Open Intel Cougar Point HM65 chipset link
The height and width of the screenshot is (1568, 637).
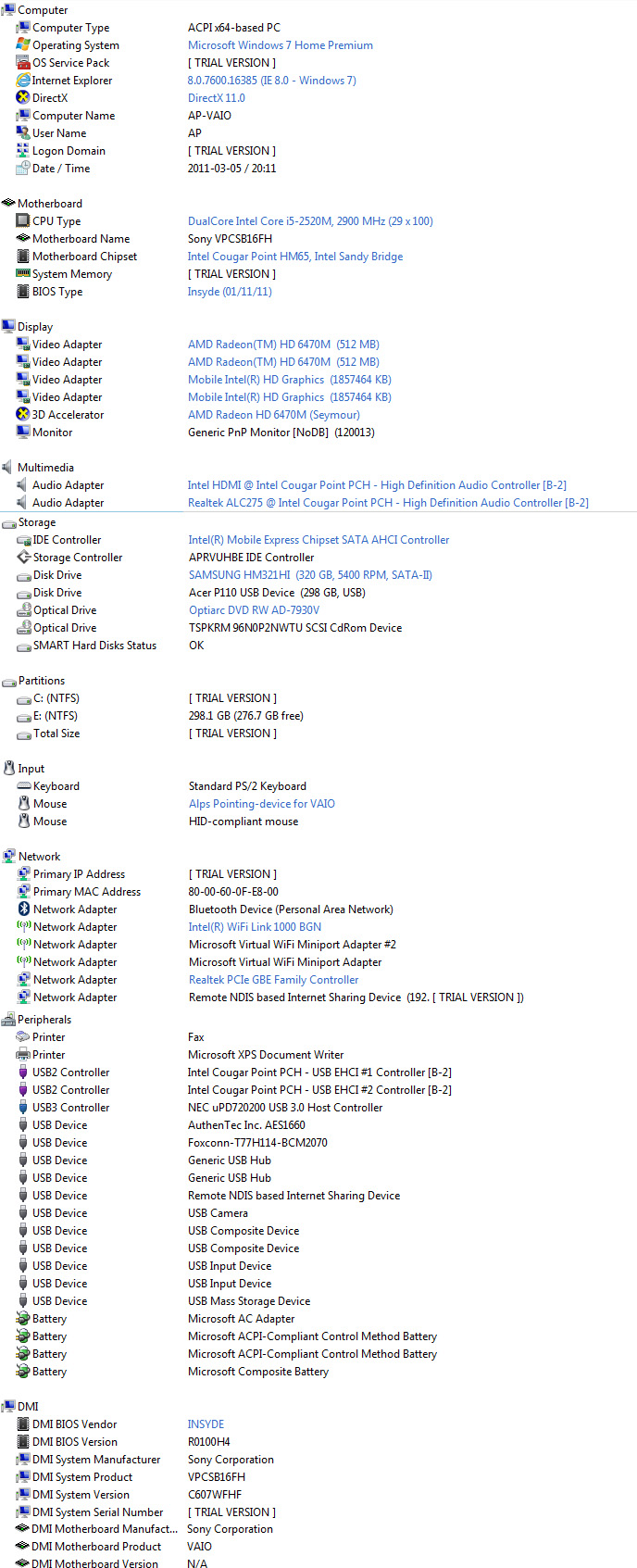tap(295, 257)
